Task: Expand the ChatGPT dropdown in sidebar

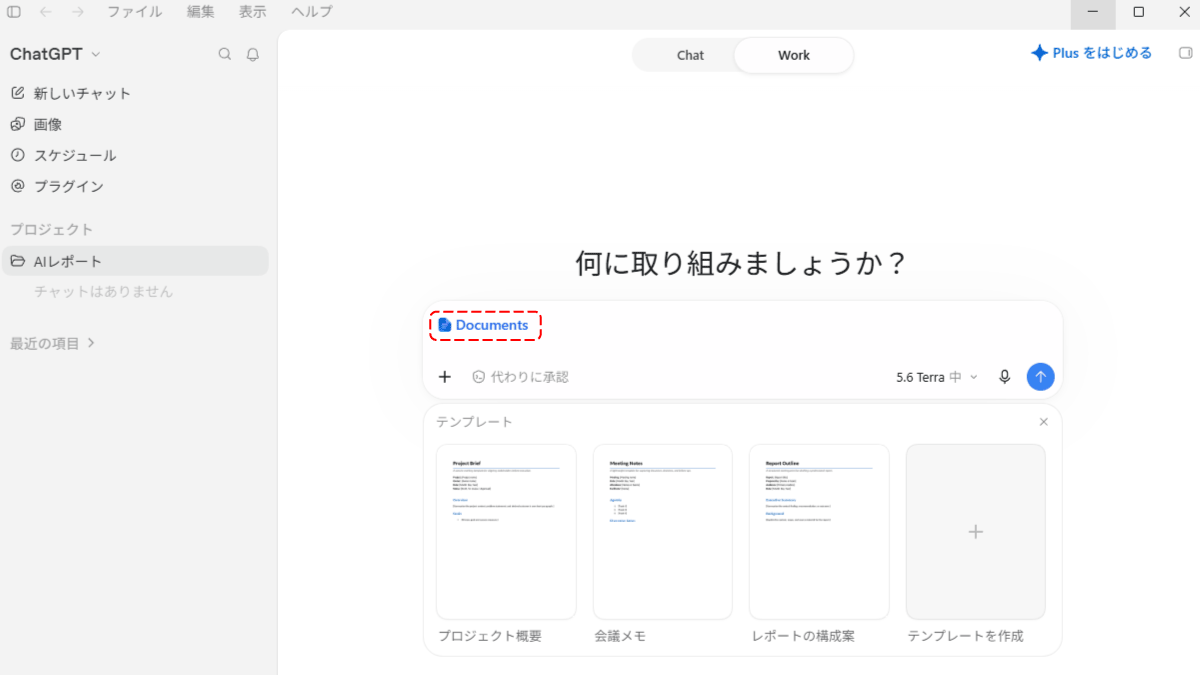Action: pyautogui.click(x=56, y=54)
